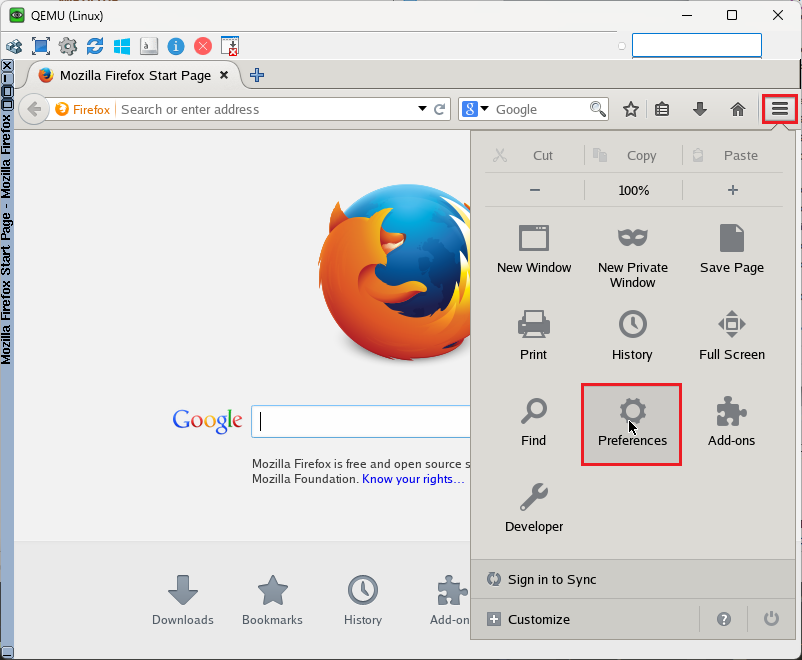Click Downloads shortcut on the start page
Viewport: 802px width, 660px height.
pyautogui.click(x=183, y=600)
